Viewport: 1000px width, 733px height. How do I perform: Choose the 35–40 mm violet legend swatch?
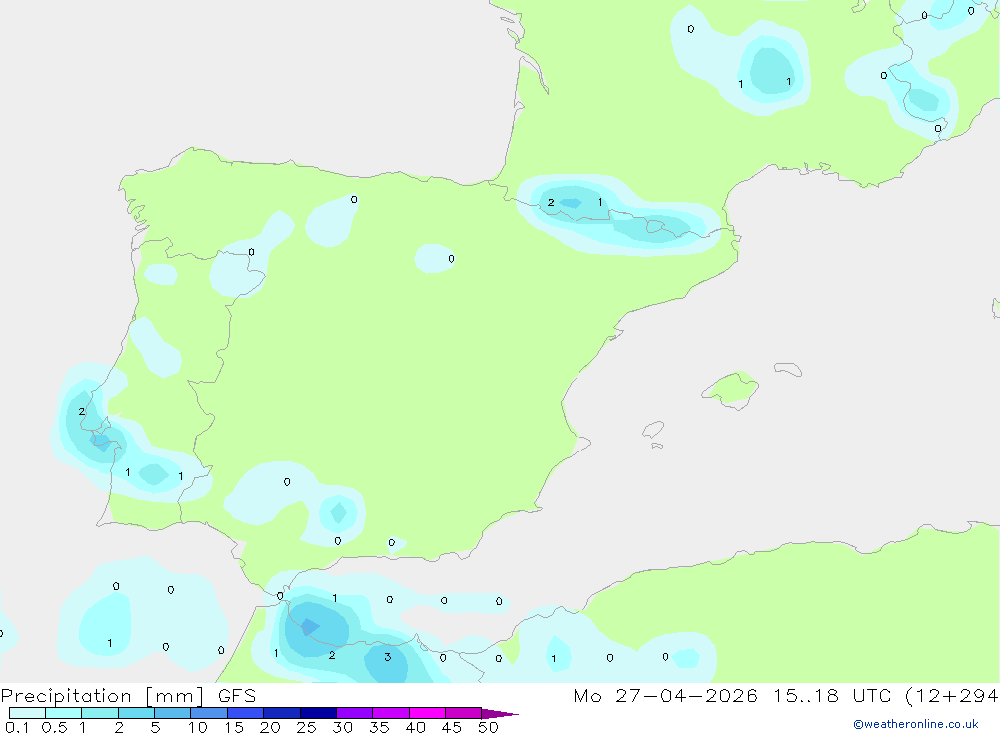[x=391, y=713]
